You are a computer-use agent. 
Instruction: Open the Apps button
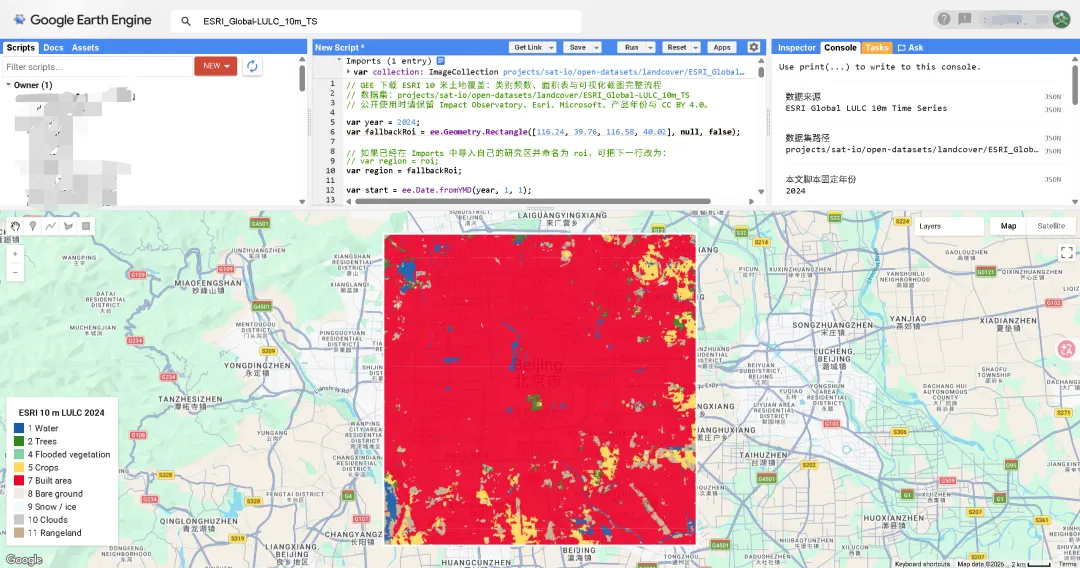(722, 48)
